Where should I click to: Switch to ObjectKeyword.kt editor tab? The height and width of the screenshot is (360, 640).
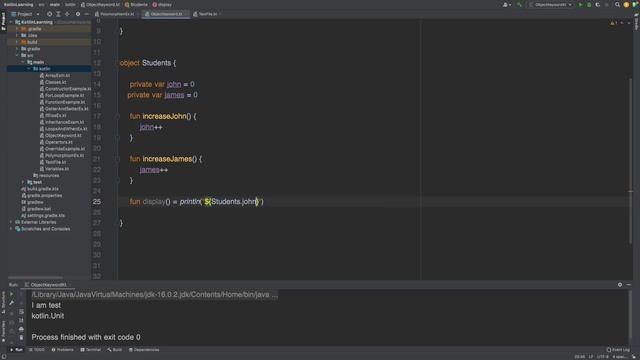point(166,14)
